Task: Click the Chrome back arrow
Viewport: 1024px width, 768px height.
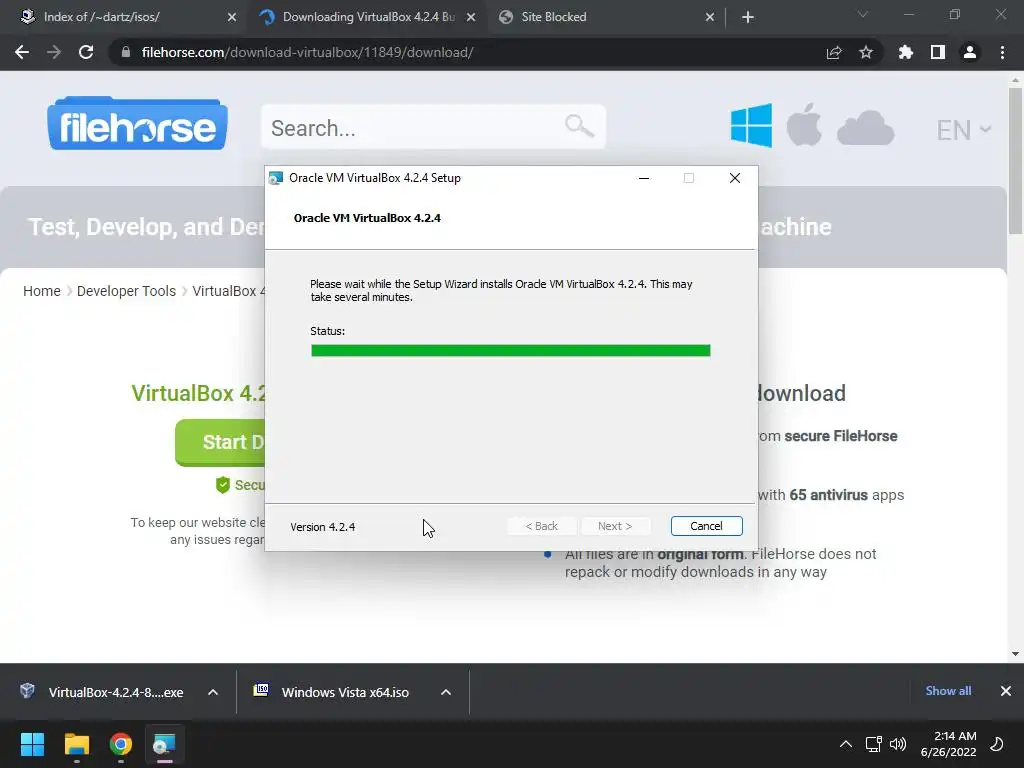Action: (22, 52)
